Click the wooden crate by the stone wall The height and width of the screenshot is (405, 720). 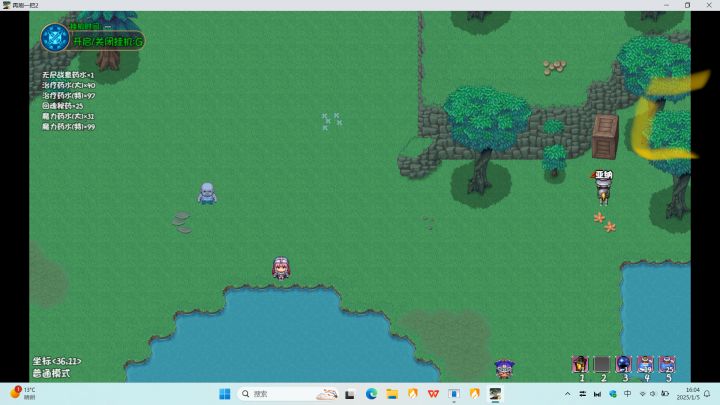pos(605,137)
